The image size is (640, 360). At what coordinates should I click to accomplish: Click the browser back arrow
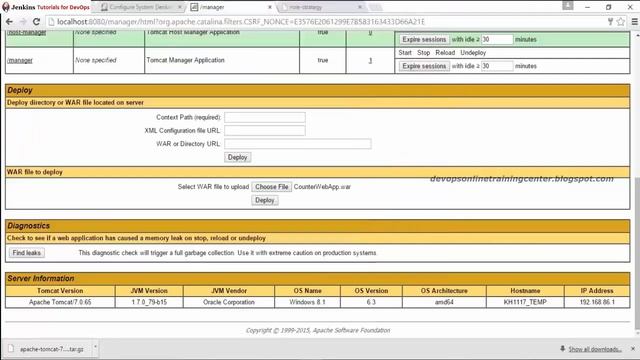click(x=9, y=22)
